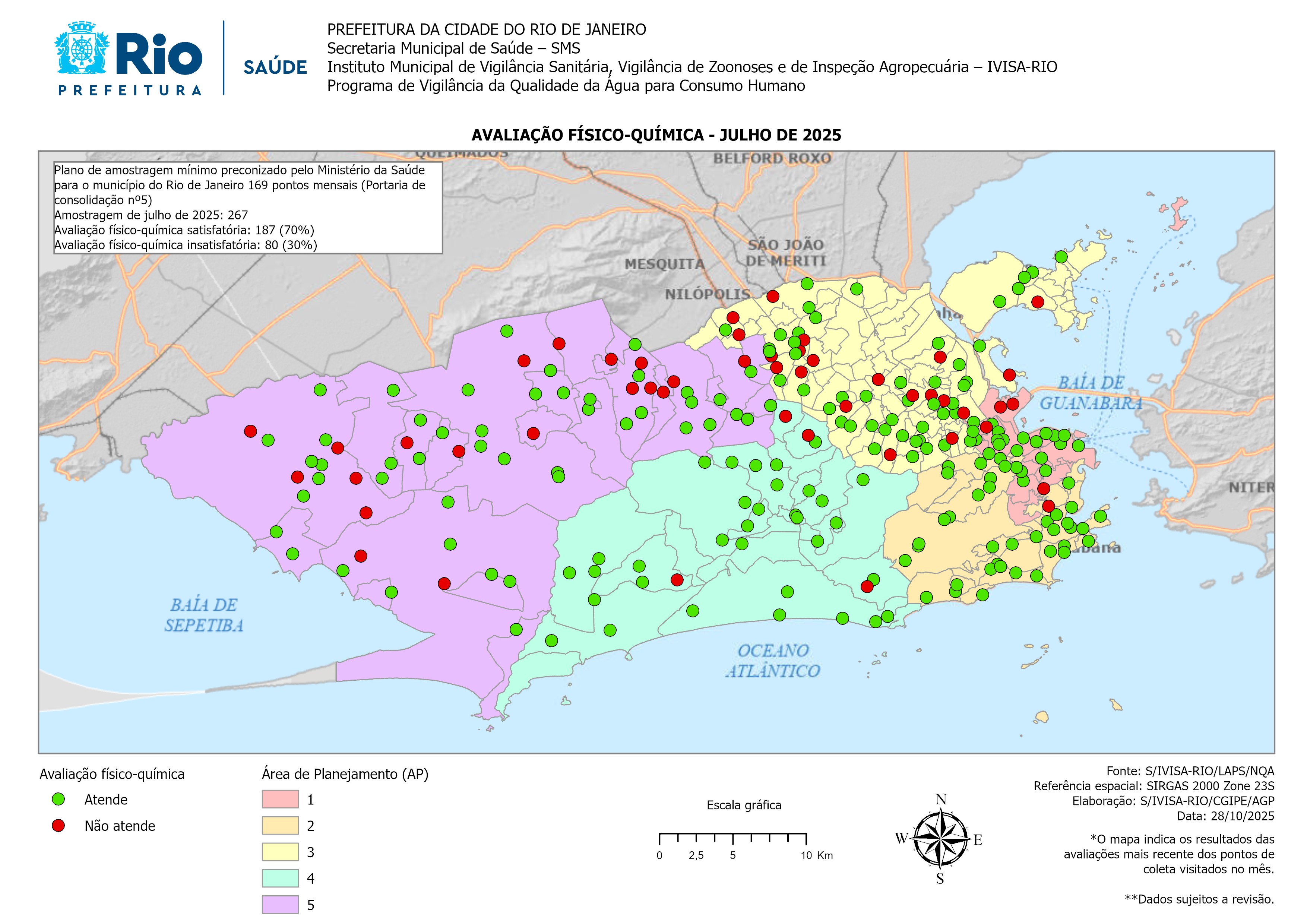Click the orange AP 2 legend swatch
This screenshot has height=924, width=1307.
pyautogui.click(x=280, y=826)
